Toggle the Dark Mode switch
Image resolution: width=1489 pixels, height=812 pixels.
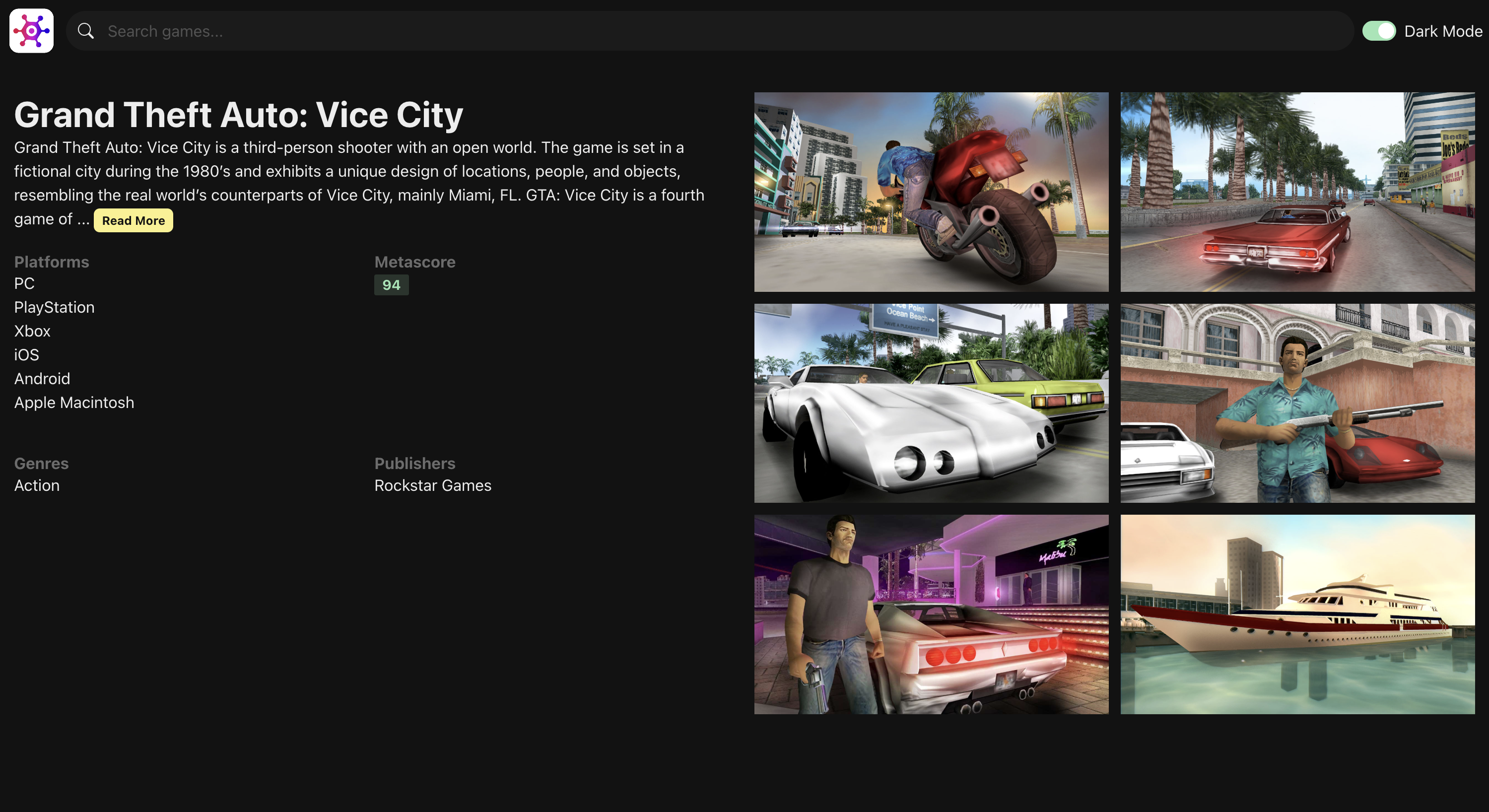[1379, 31]
